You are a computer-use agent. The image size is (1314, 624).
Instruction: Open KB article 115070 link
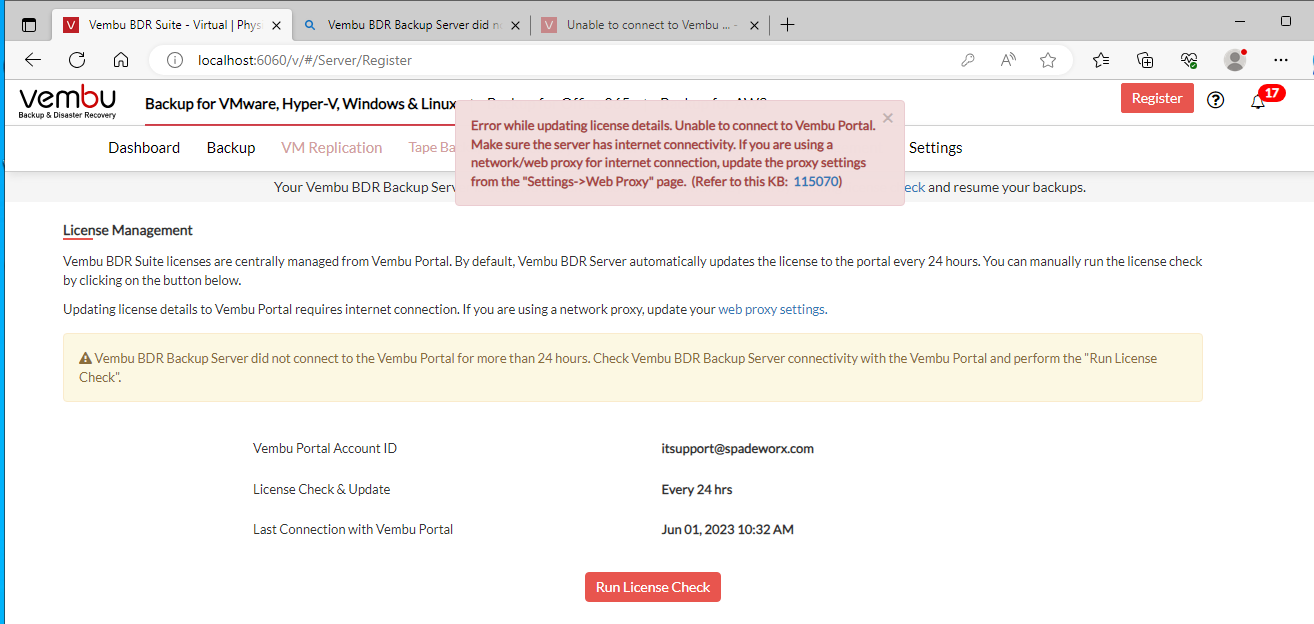817,182
